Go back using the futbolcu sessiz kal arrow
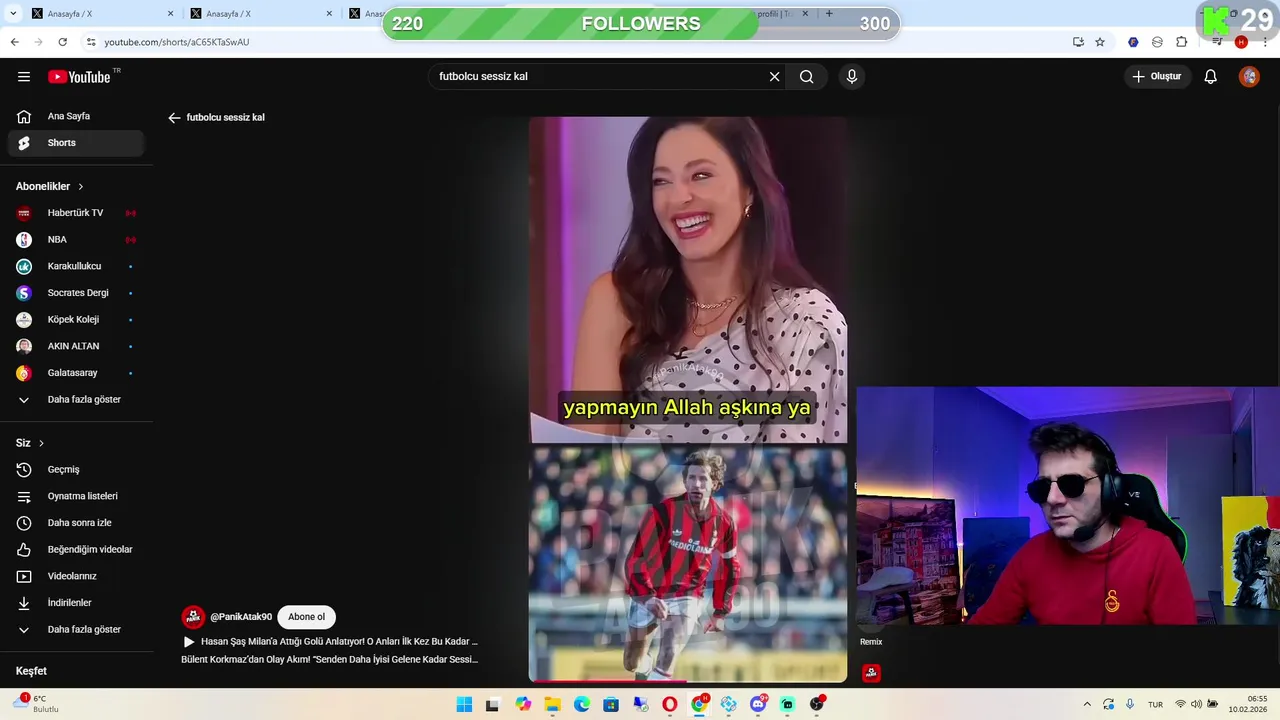The height and width of the screenshot is (720, 1280). (x=174, y=118)
